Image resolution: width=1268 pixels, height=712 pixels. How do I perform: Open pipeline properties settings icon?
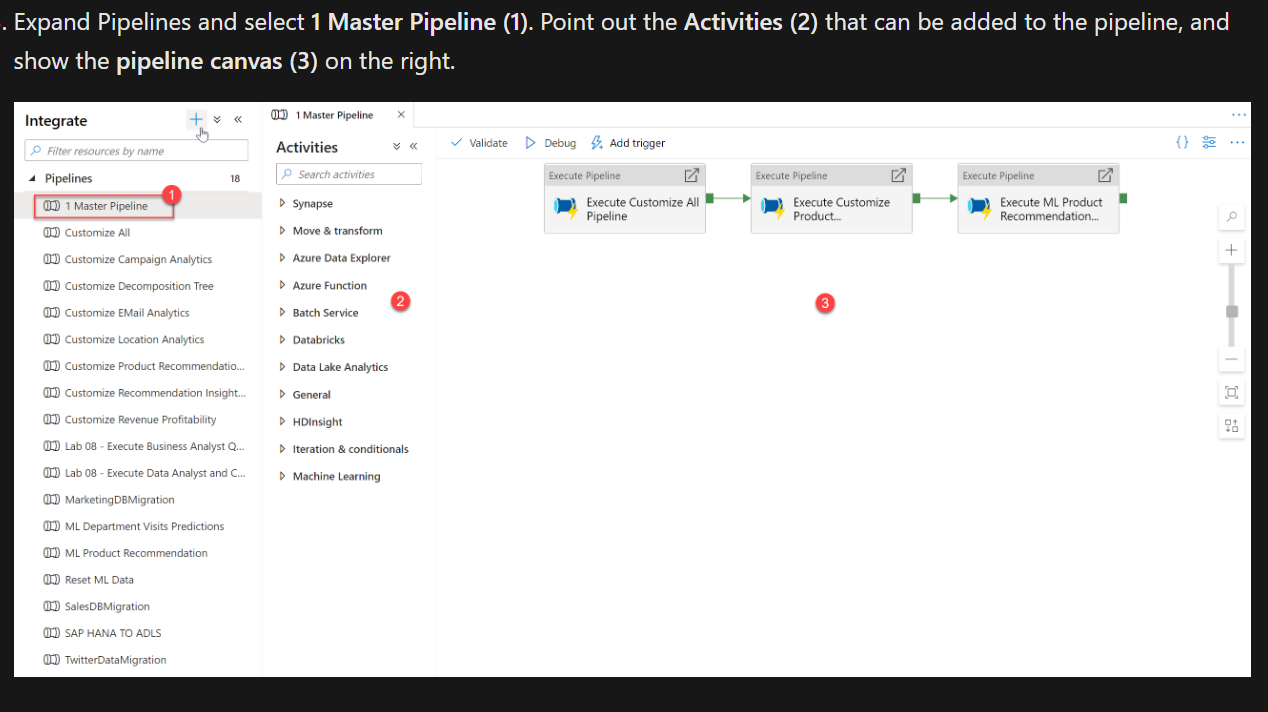point(1209,142)
